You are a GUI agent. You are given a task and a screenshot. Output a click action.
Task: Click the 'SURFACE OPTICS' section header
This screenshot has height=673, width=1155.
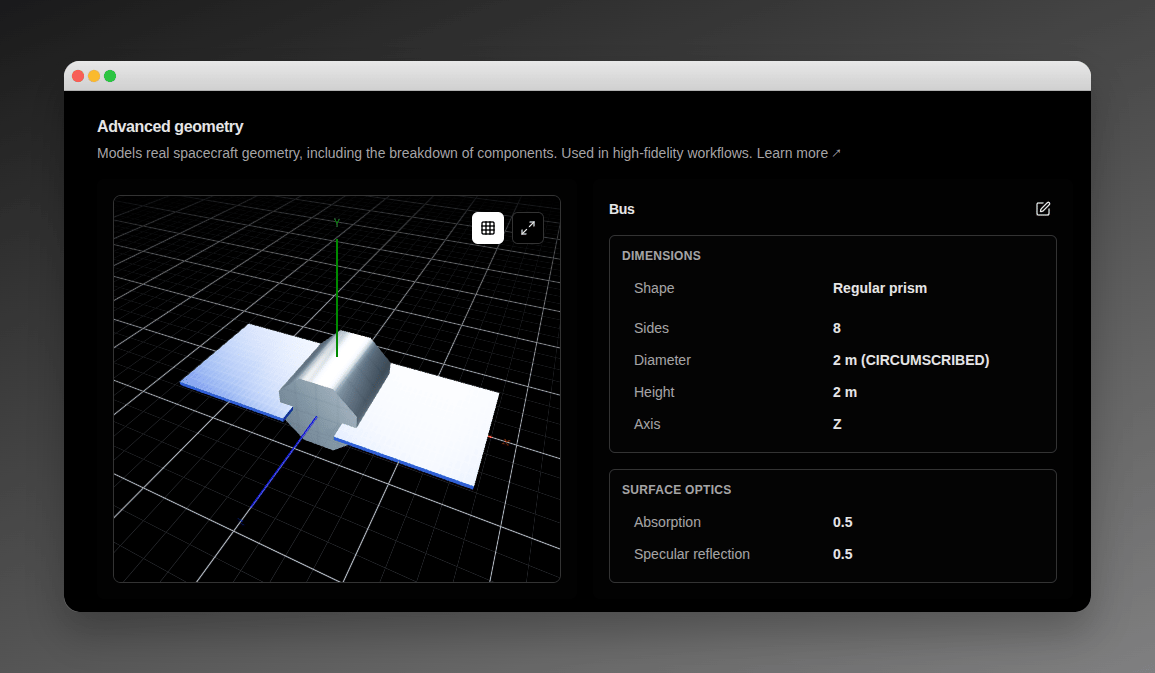[x=676, y=490]
